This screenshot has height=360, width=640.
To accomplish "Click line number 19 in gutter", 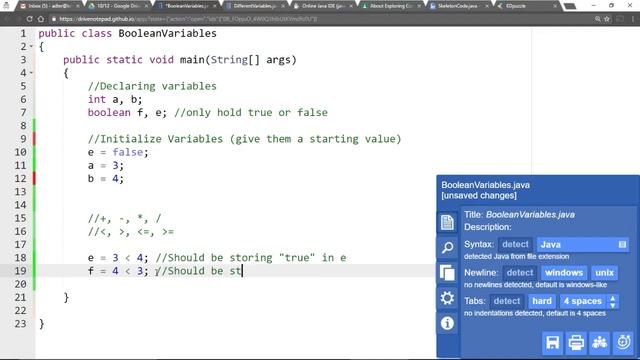I will (20, 271).
